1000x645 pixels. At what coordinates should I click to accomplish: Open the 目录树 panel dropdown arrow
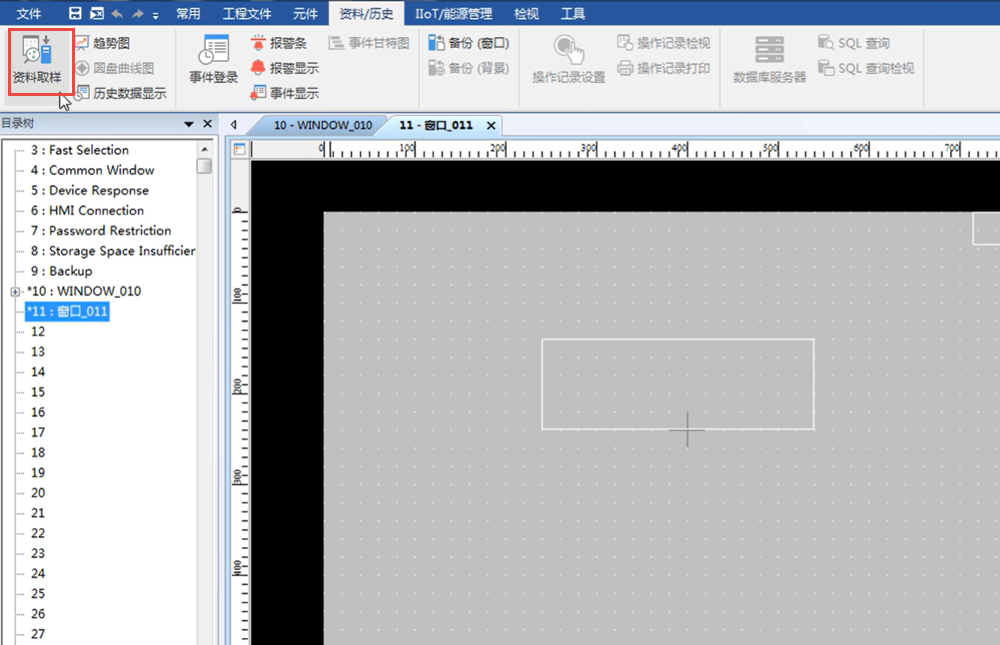click(189, 124)
